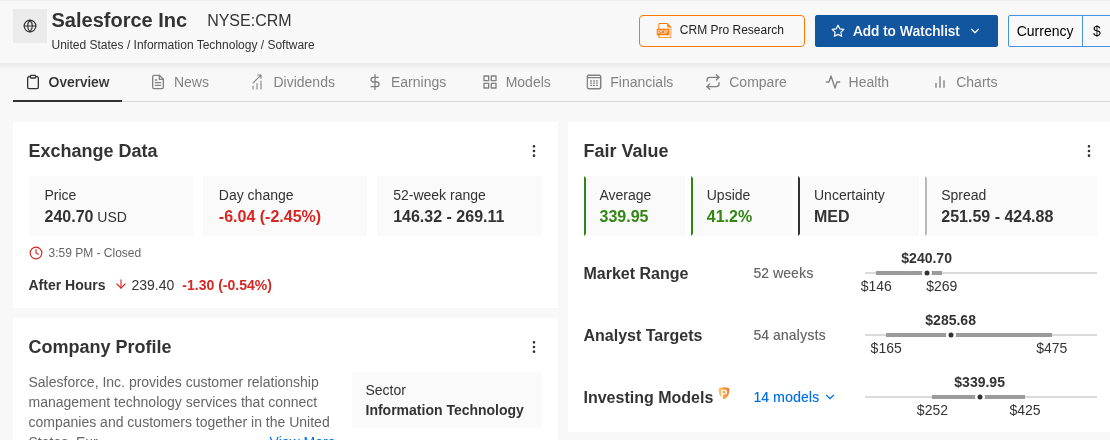
Task: Click the Price 240.70 USD card
Action: tap(110, 206)
